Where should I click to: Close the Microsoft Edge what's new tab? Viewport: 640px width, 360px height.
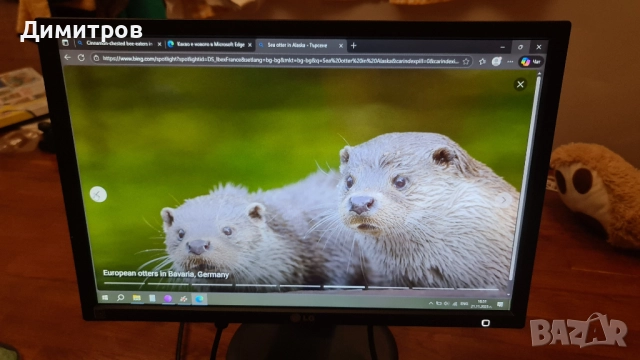pos(250,45)
